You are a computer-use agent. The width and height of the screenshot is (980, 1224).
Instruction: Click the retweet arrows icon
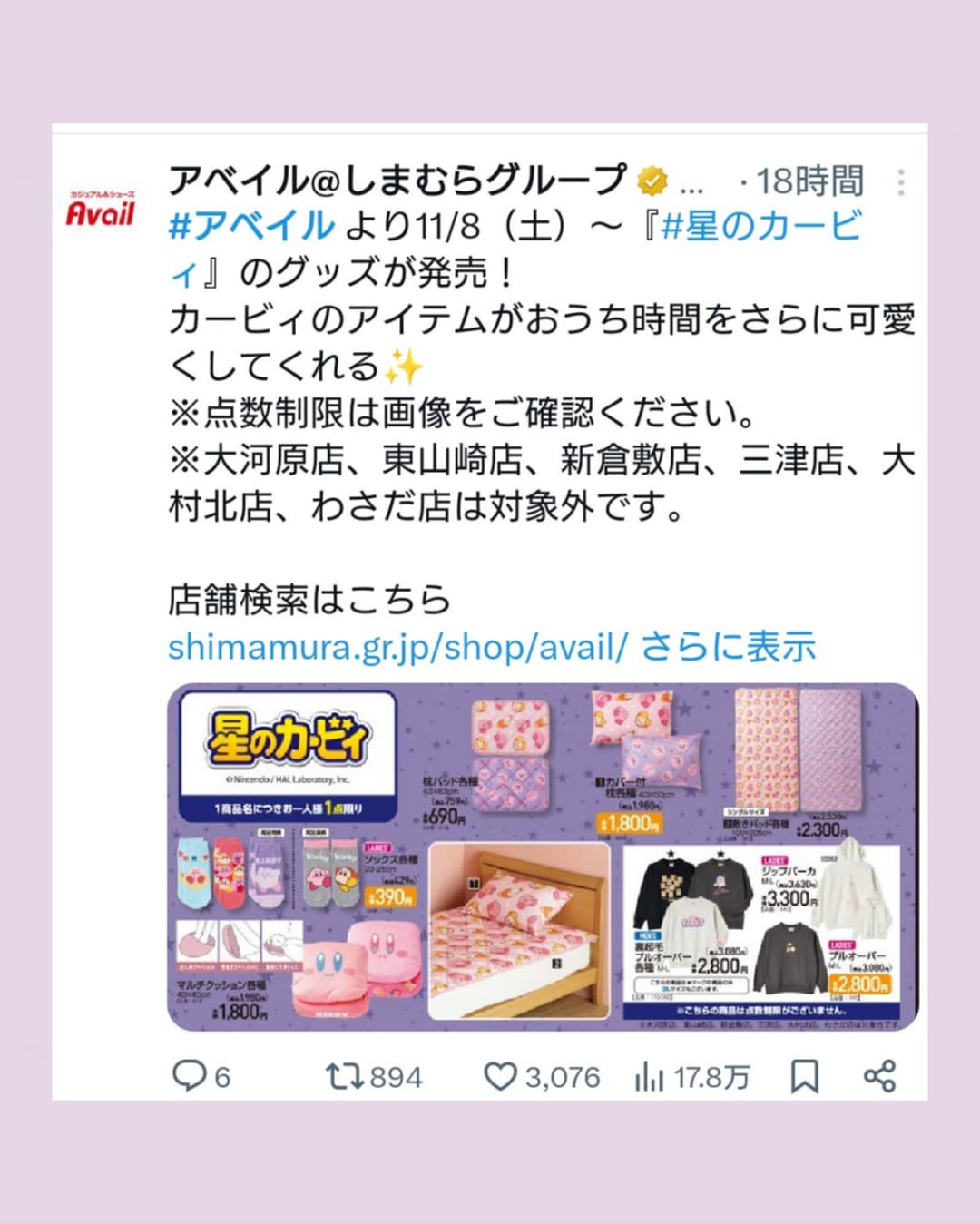click(x=345, y=1077)
